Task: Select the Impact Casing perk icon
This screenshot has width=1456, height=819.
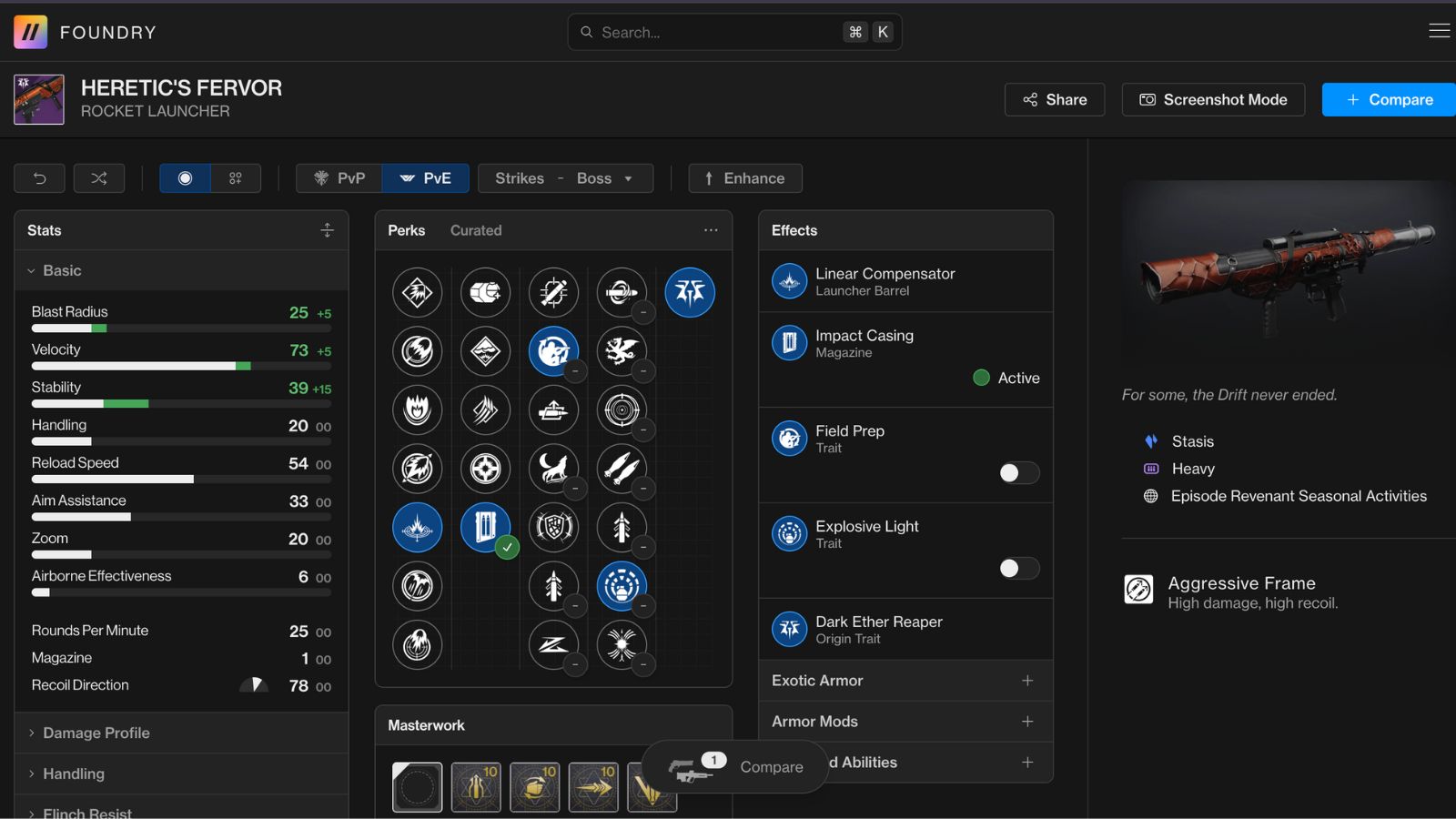Action: (485, 527)
